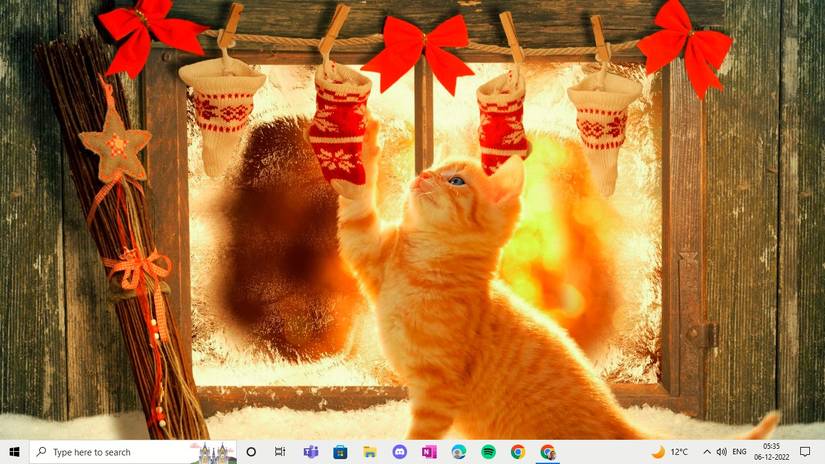Launch Microsoft Edge profile icon on taskbar
The height and width of the screenshot is (464, 825).
(x=459, y=452)
